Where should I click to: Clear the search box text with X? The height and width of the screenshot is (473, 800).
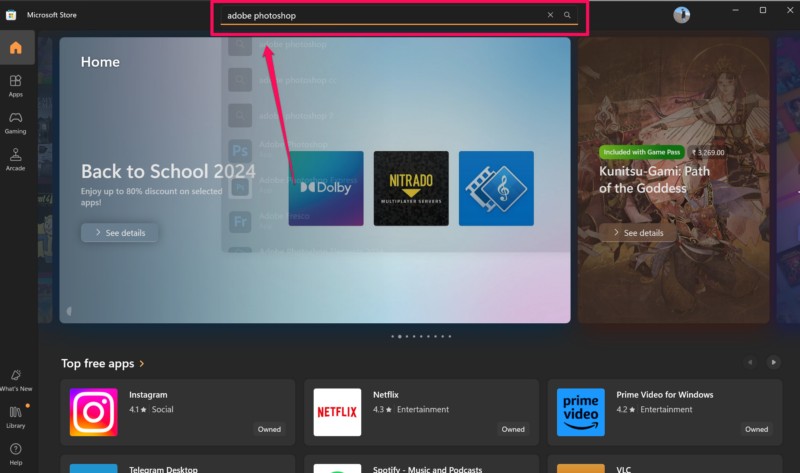[550, 15]
